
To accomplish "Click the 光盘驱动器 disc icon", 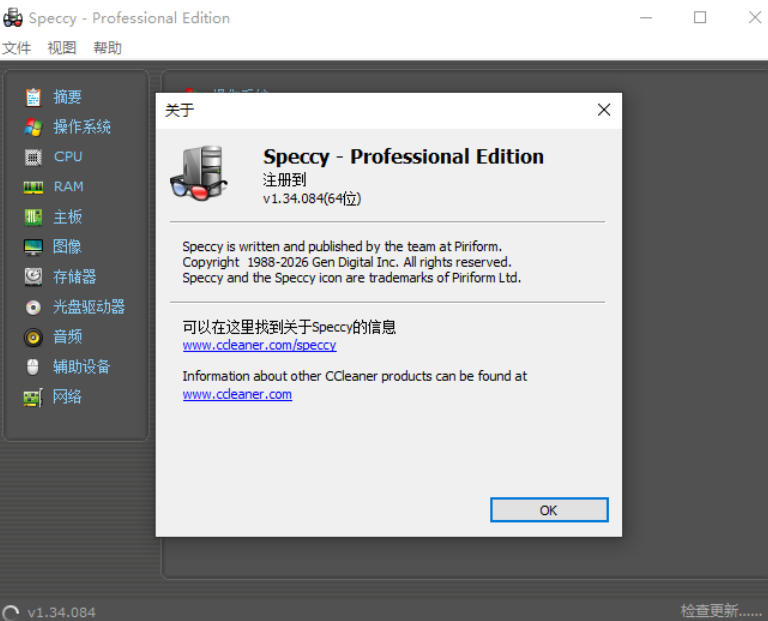I will point(33,307).
